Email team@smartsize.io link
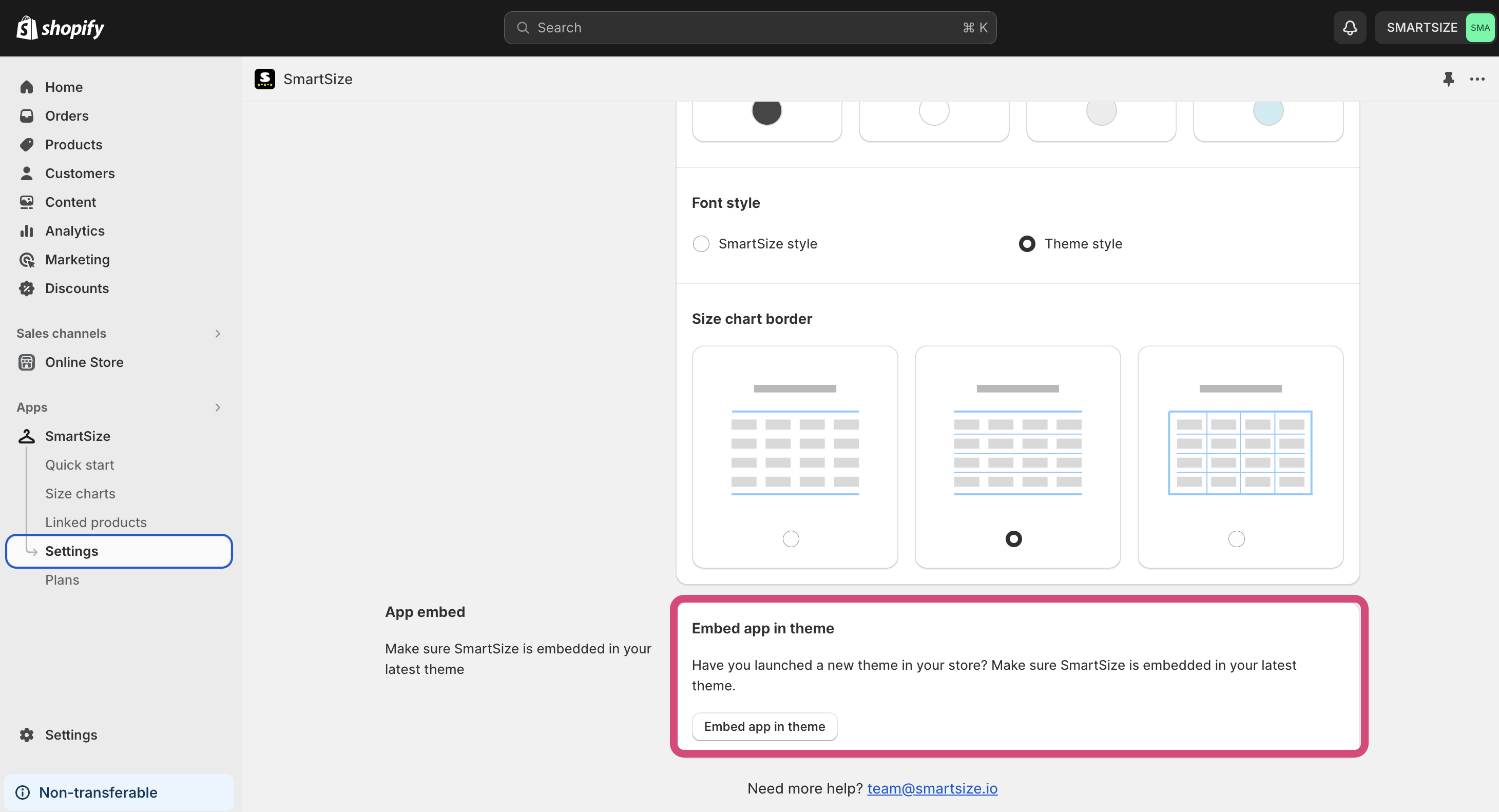This screenshot has width=1499, height=812. [x=932, y=788]
